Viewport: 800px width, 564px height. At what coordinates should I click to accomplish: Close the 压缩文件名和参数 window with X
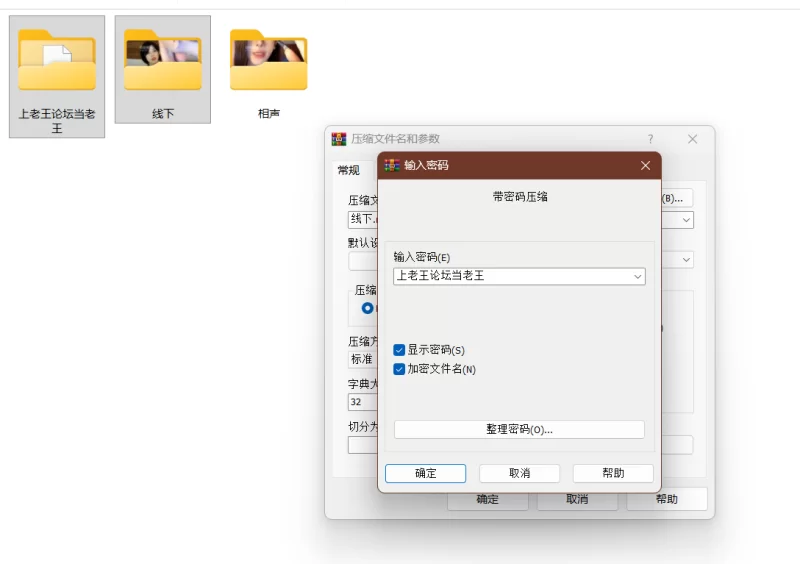(x=692, y=139)
